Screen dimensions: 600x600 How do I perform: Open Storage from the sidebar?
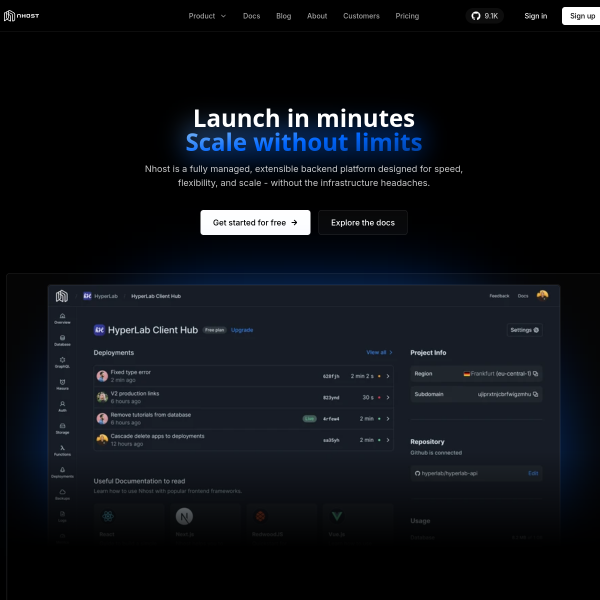pos(63,428)
